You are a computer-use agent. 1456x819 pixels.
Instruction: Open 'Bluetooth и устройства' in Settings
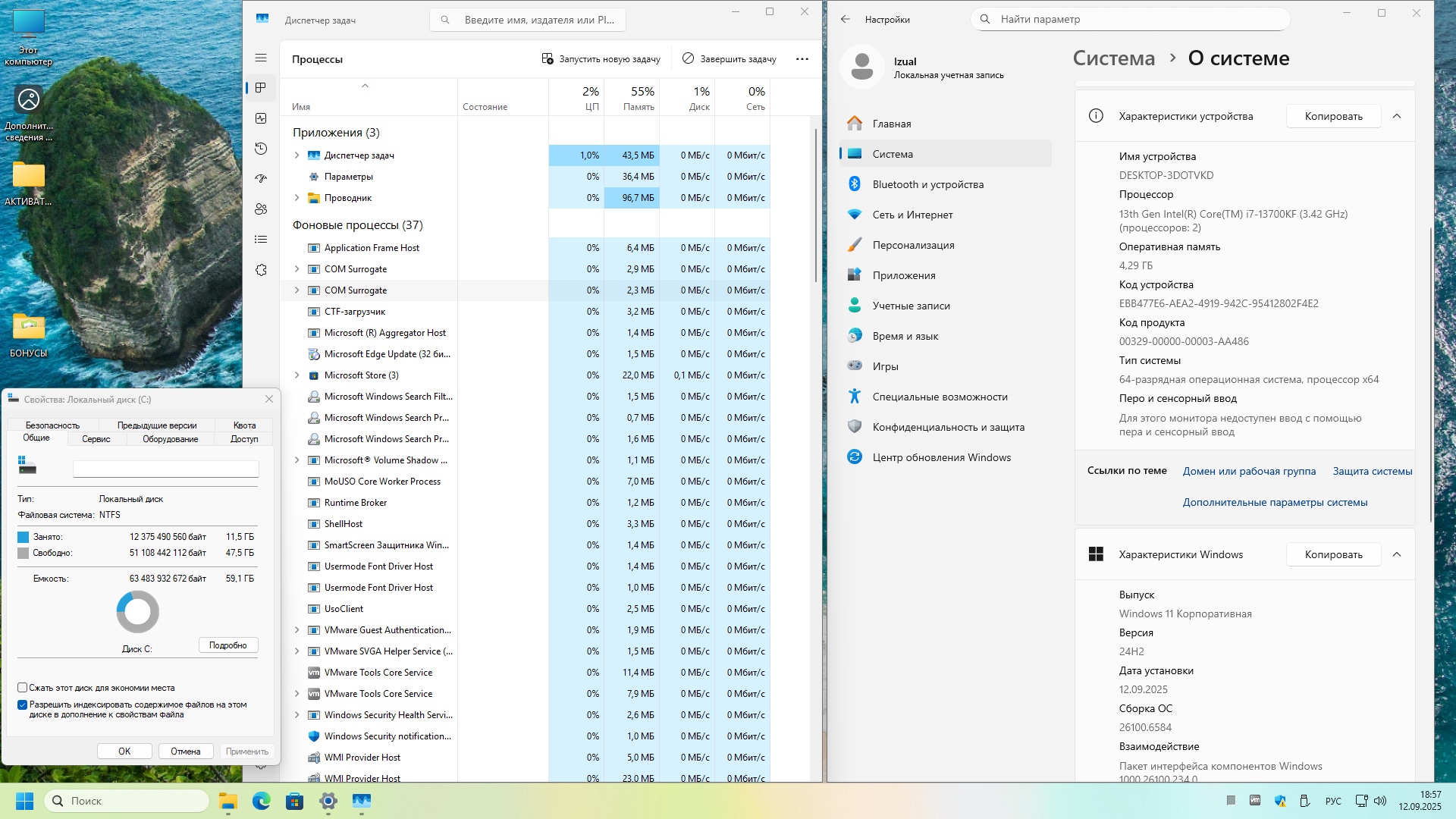click(946, 184)
